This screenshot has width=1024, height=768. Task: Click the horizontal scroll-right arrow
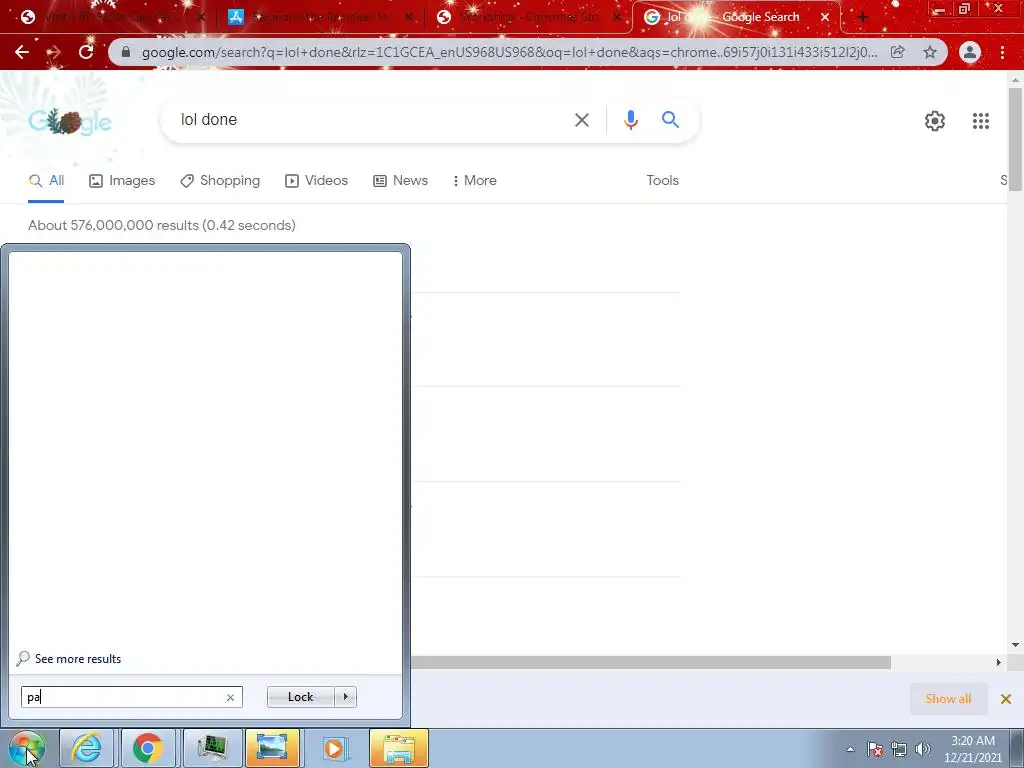[x=998, y=662]
